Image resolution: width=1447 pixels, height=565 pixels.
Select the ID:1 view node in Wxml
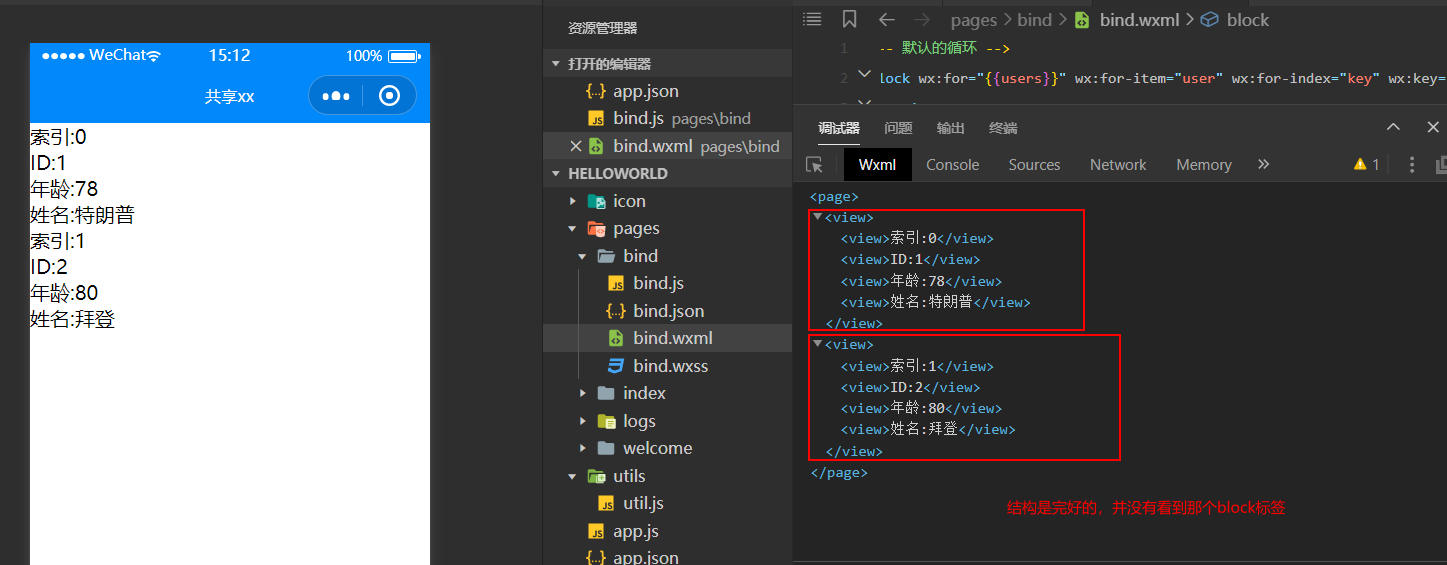(910, 260)
